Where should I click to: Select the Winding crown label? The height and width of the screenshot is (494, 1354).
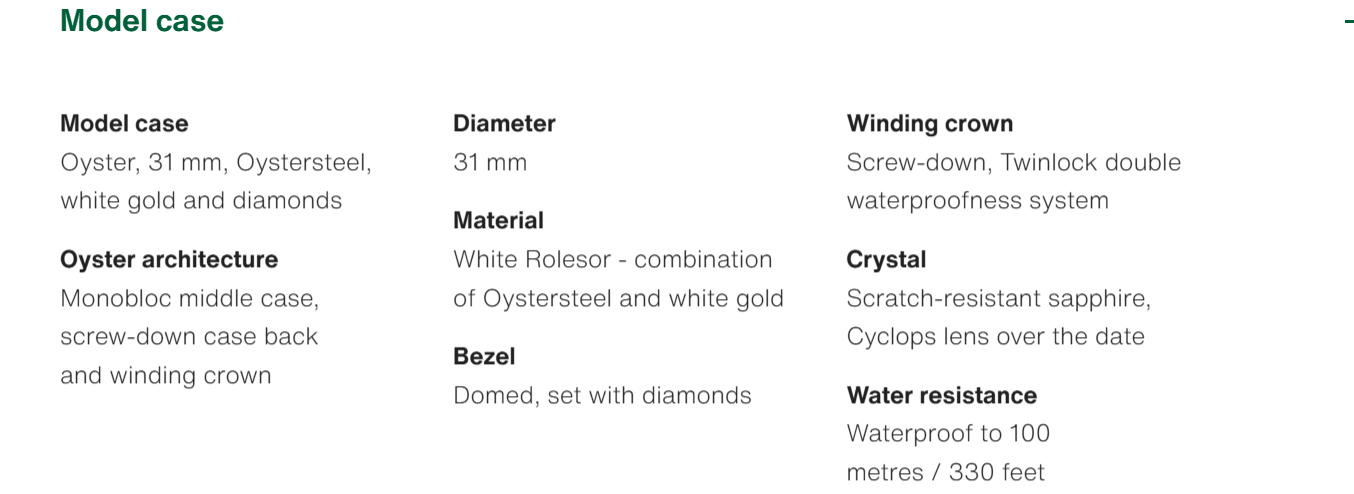930,124
